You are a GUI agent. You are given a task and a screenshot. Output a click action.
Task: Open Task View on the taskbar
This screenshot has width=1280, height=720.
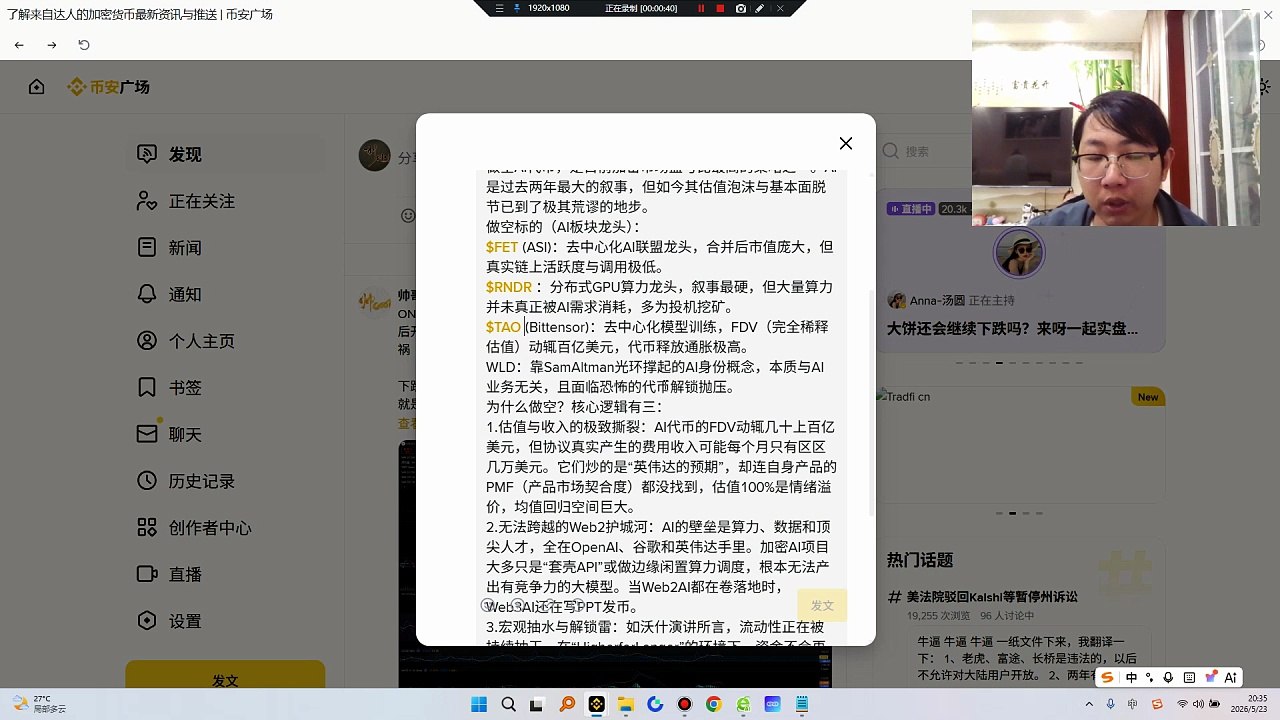537,705
